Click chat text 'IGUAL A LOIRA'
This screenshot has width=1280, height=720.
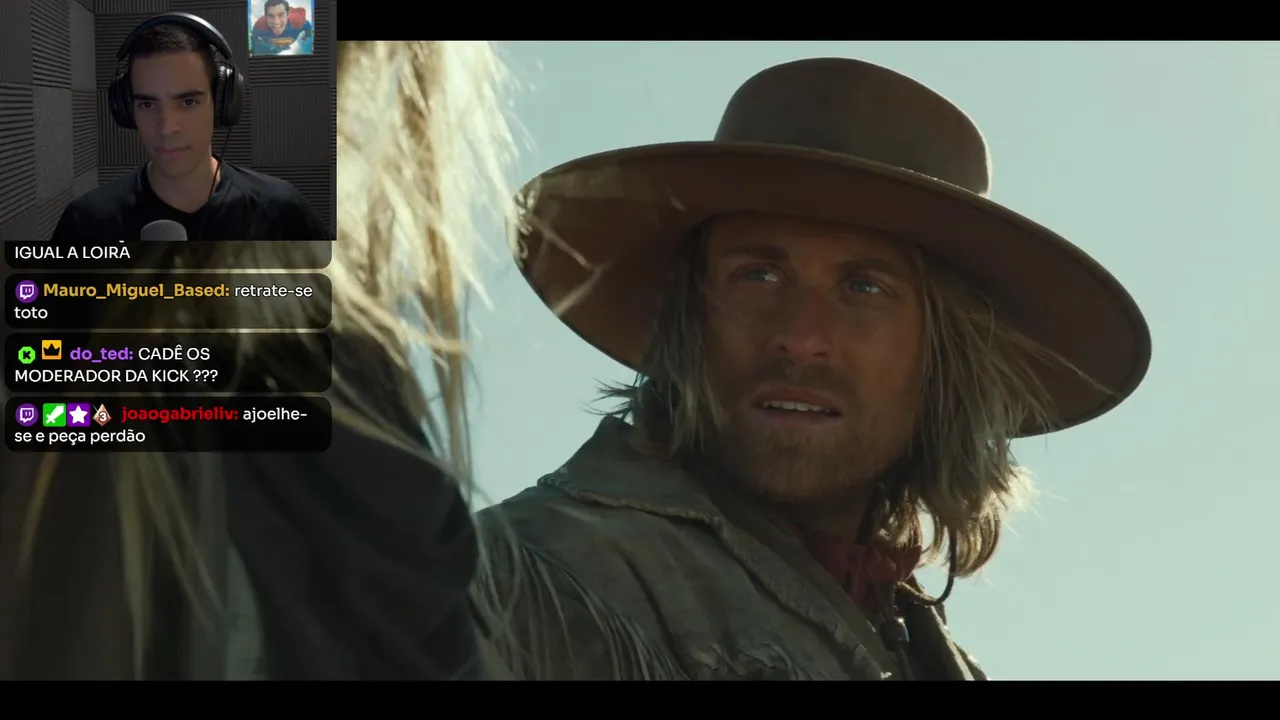[72, 253]
